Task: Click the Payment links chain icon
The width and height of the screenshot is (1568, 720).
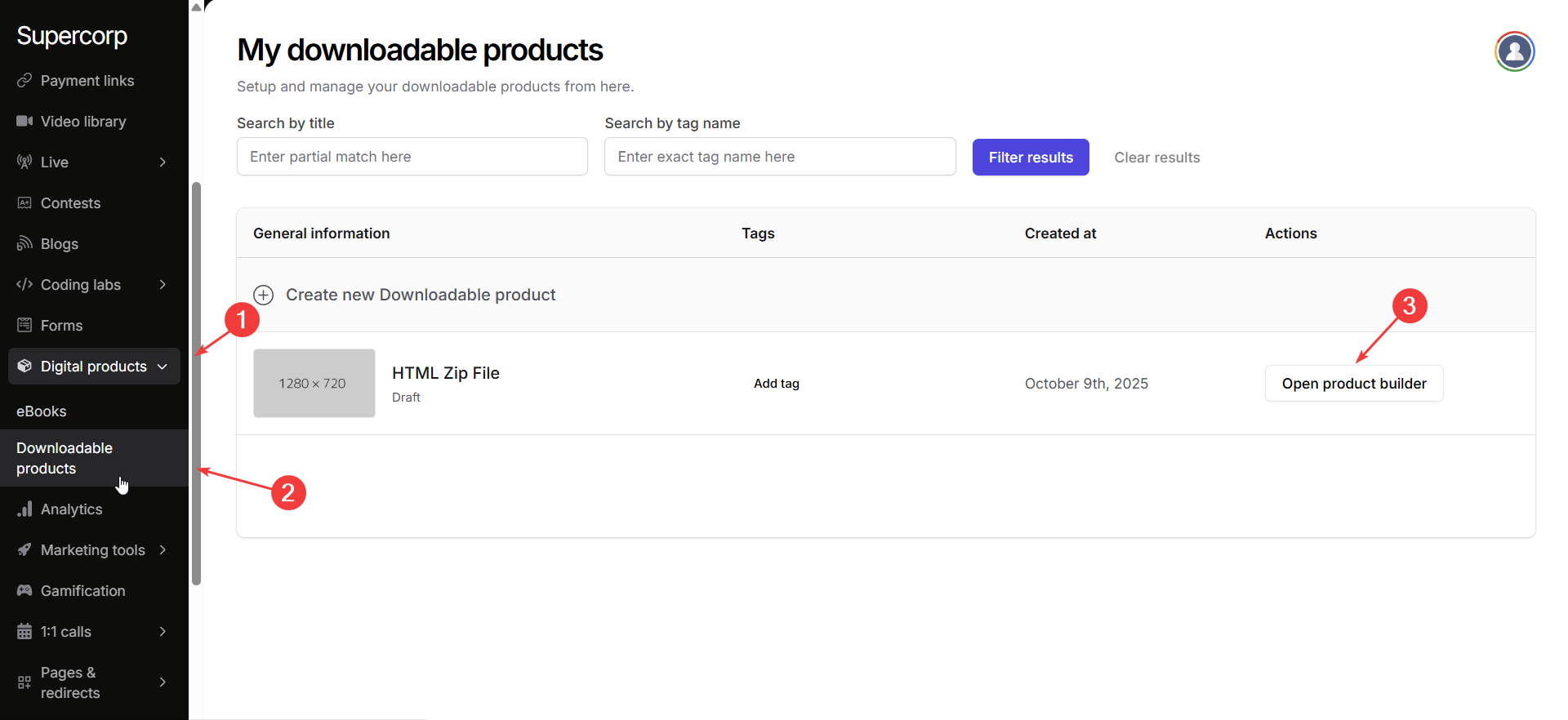Action: 24,81
